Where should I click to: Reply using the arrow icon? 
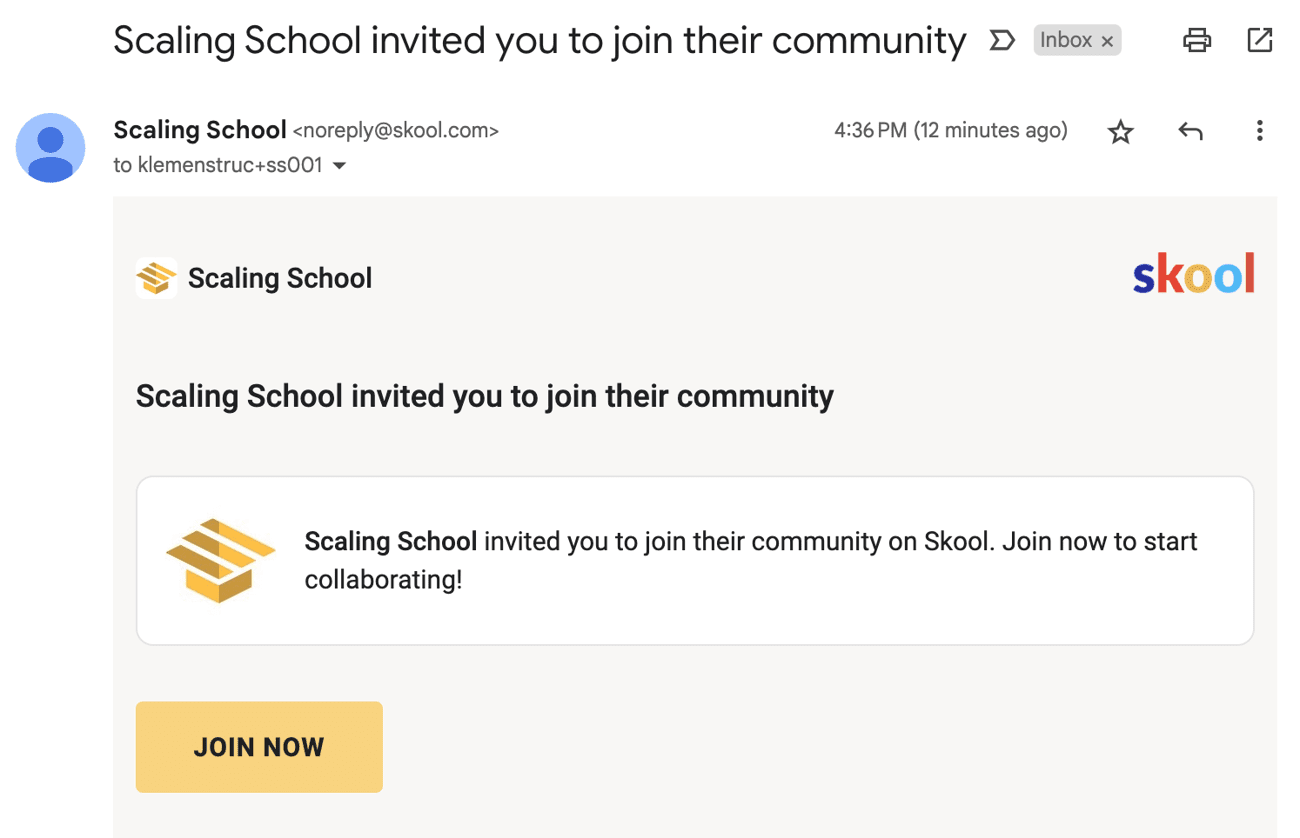(1190, 131)
